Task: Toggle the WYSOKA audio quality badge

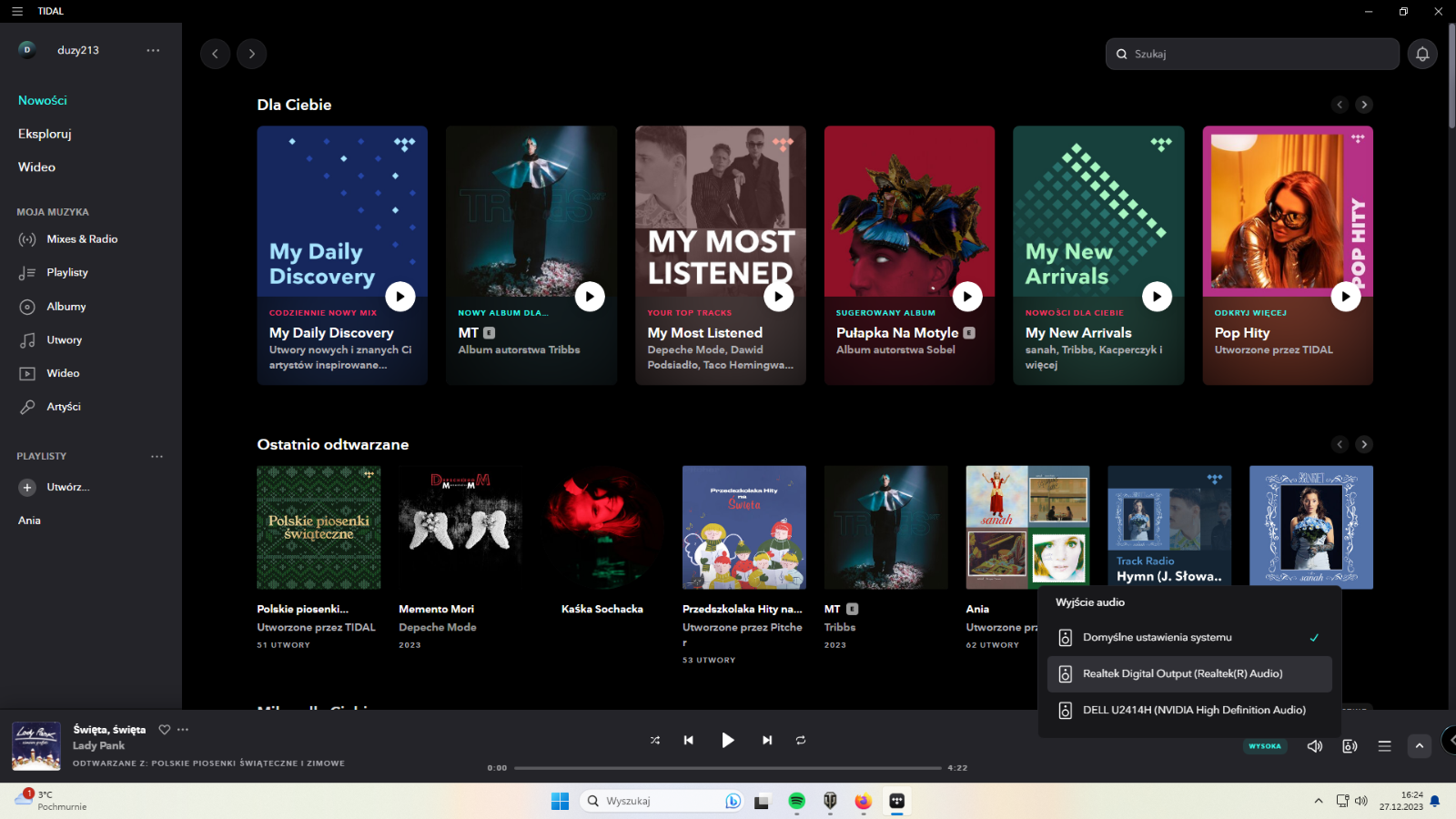Action: tap(1265, 746)
